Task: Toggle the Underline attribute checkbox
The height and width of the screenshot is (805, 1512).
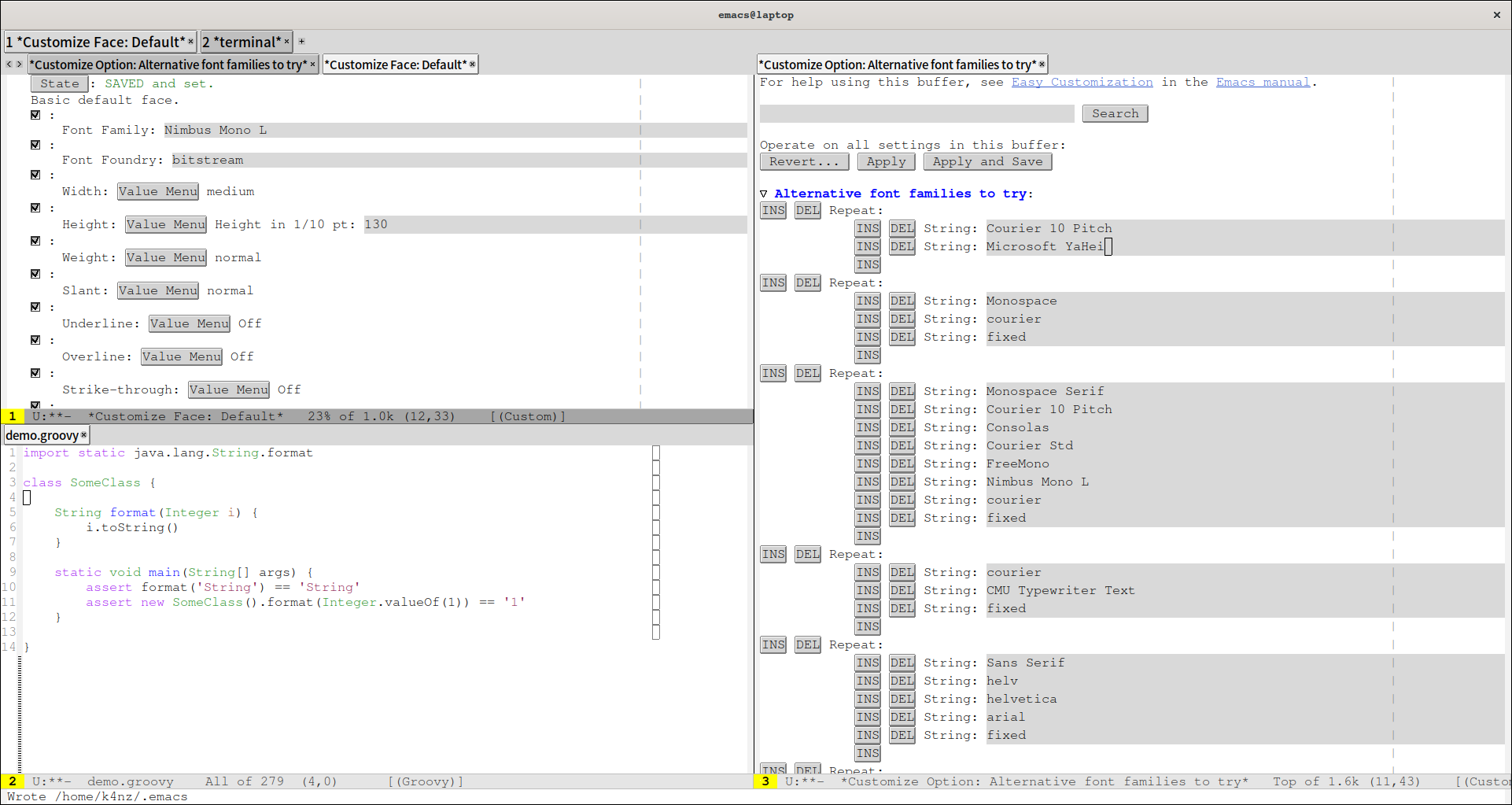Action: click(35, 307)
